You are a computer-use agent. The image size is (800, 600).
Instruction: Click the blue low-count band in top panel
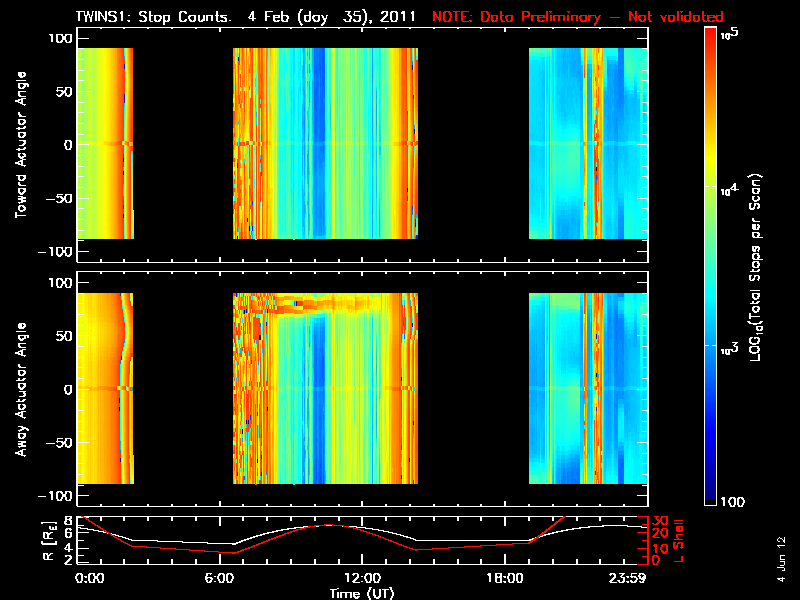coord(318,143)
